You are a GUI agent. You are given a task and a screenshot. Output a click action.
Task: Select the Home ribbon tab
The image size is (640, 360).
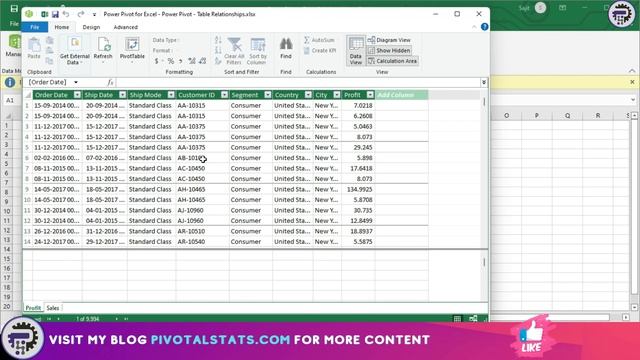click(62, 27)
